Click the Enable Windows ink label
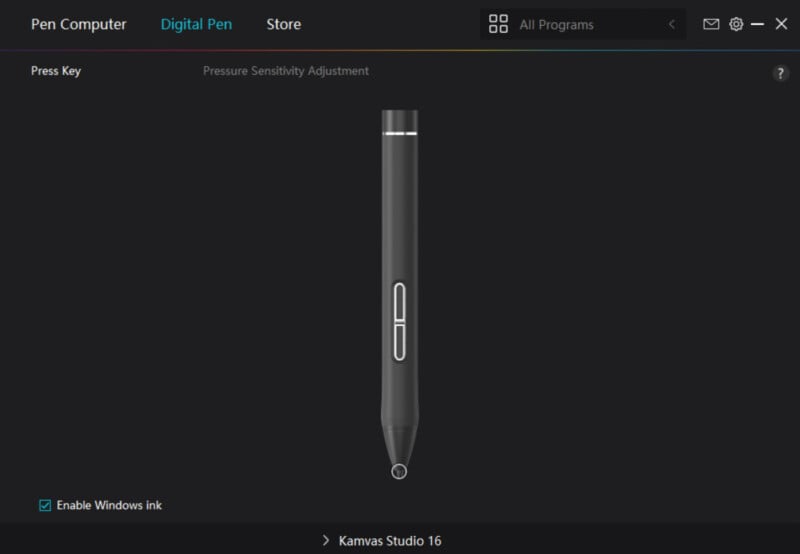 pyautogui.click(x=109, y=505)
